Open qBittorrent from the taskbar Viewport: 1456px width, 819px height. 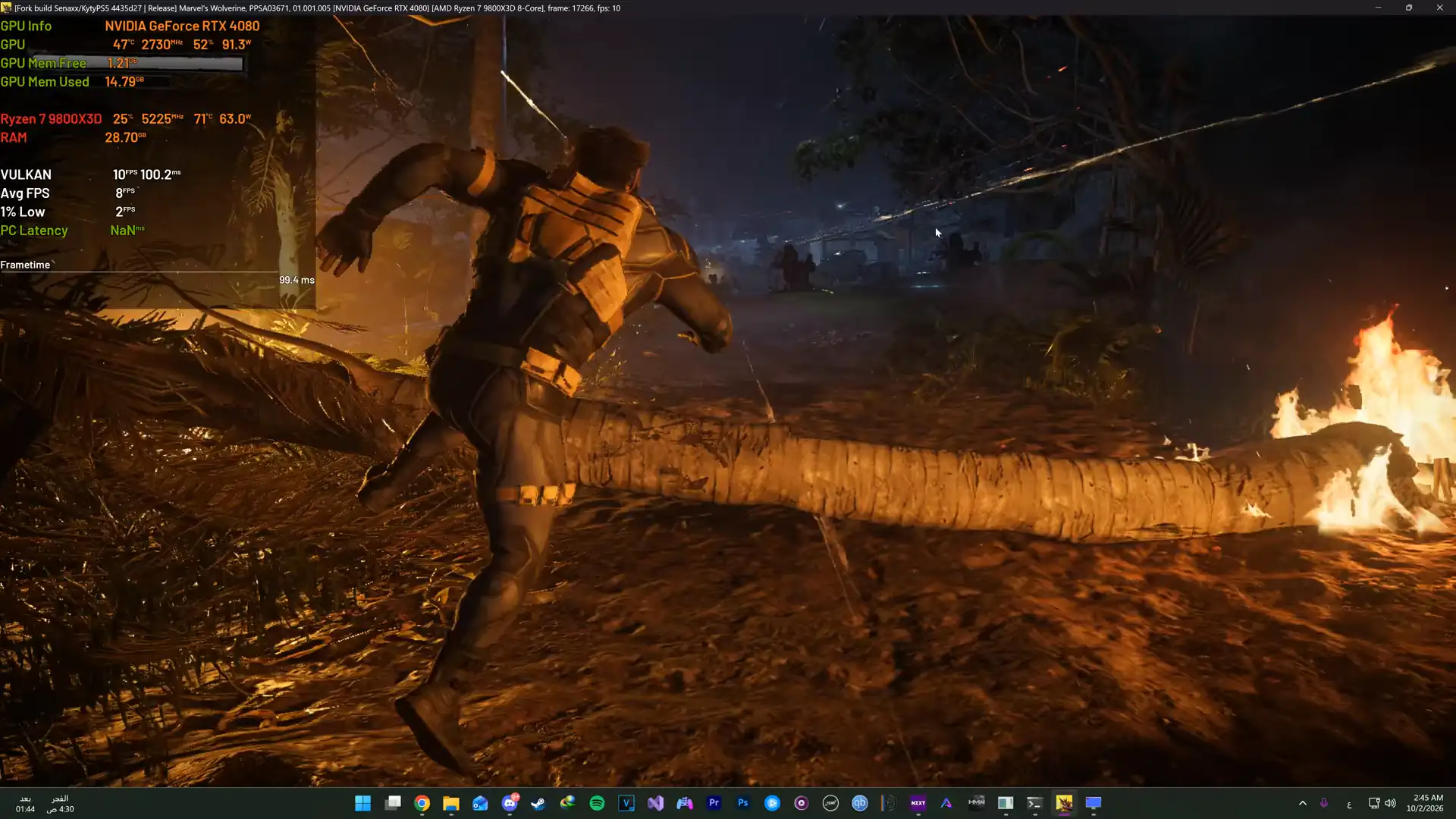(x=859, y=803)
